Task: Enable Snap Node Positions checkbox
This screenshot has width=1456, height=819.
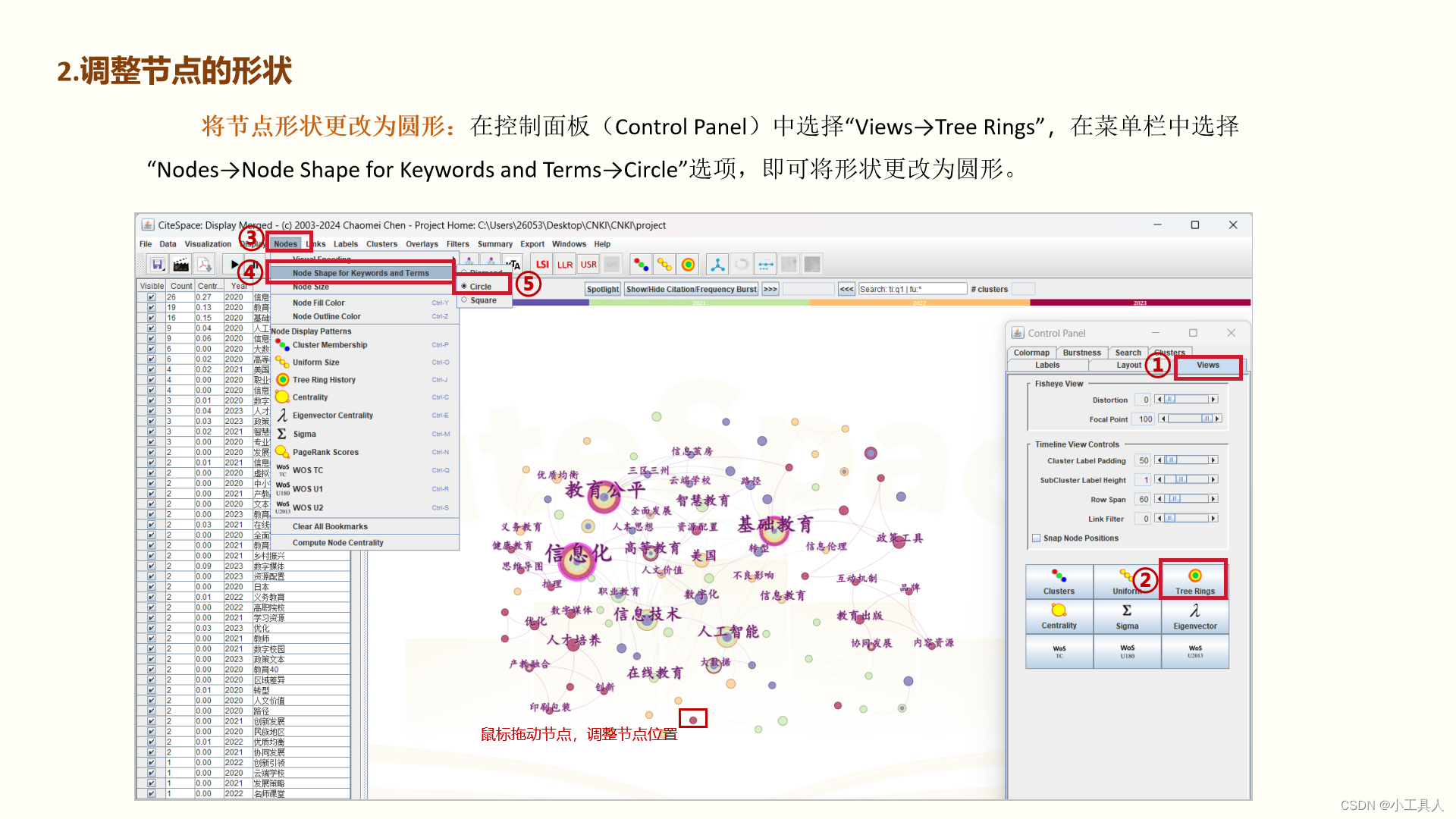Action: tap(1036, 538)
